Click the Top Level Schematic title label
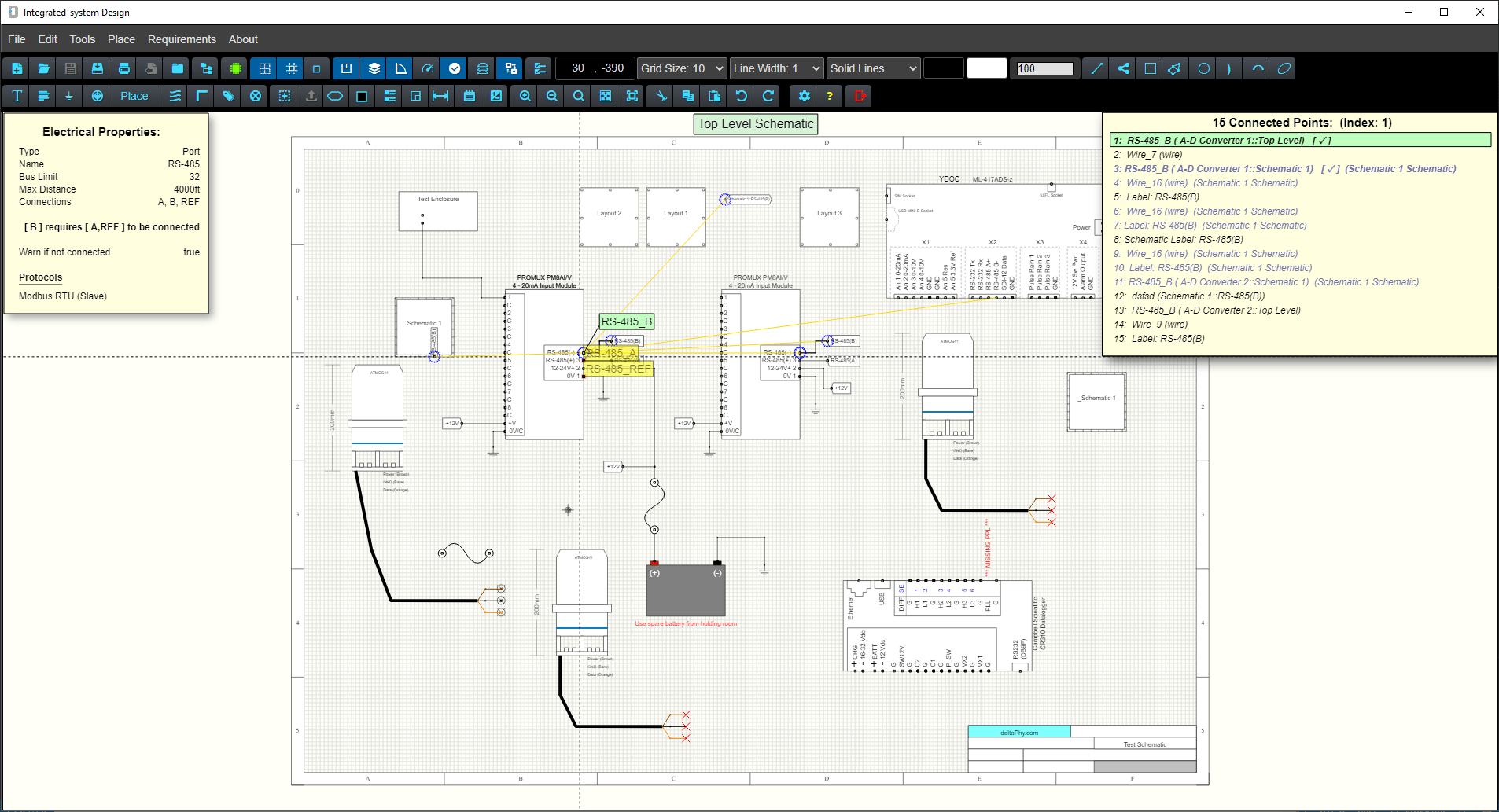Image resolution: width=1499 pixels, height=812 pixels. [x=756, y=124]
